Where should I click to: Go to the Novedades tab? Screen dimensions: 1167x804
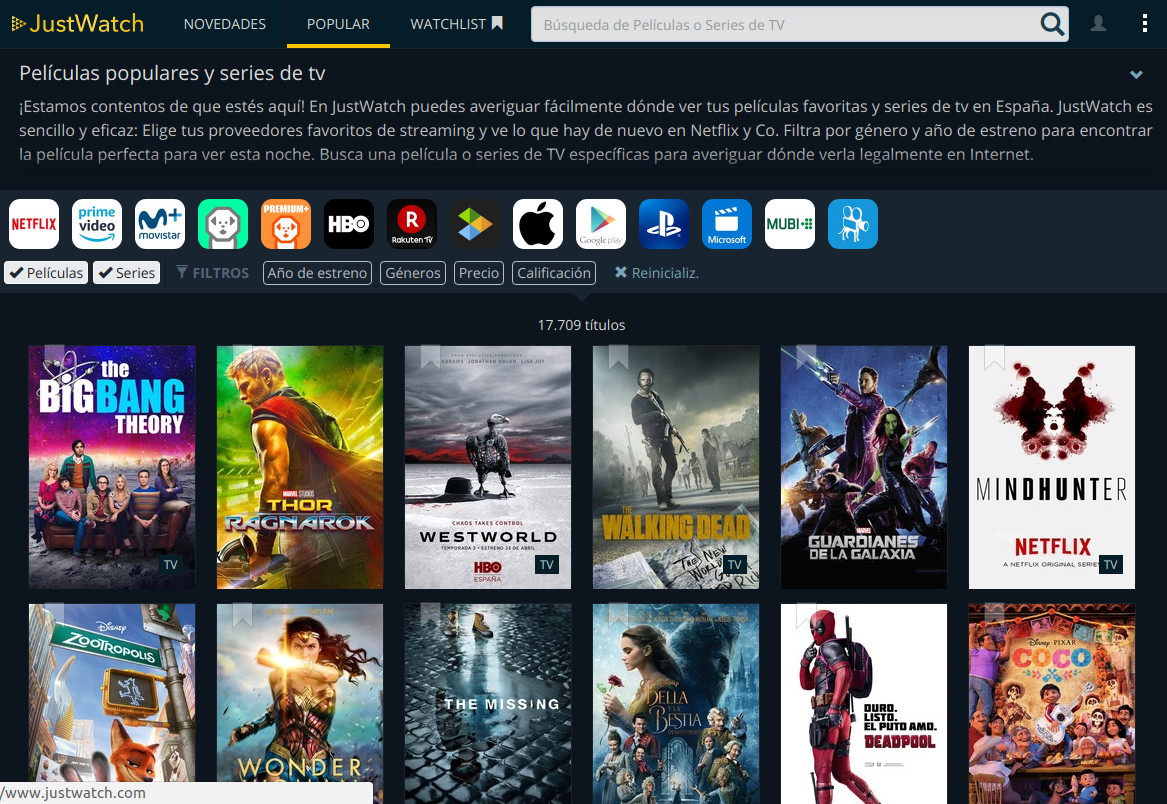coord(225,24)
